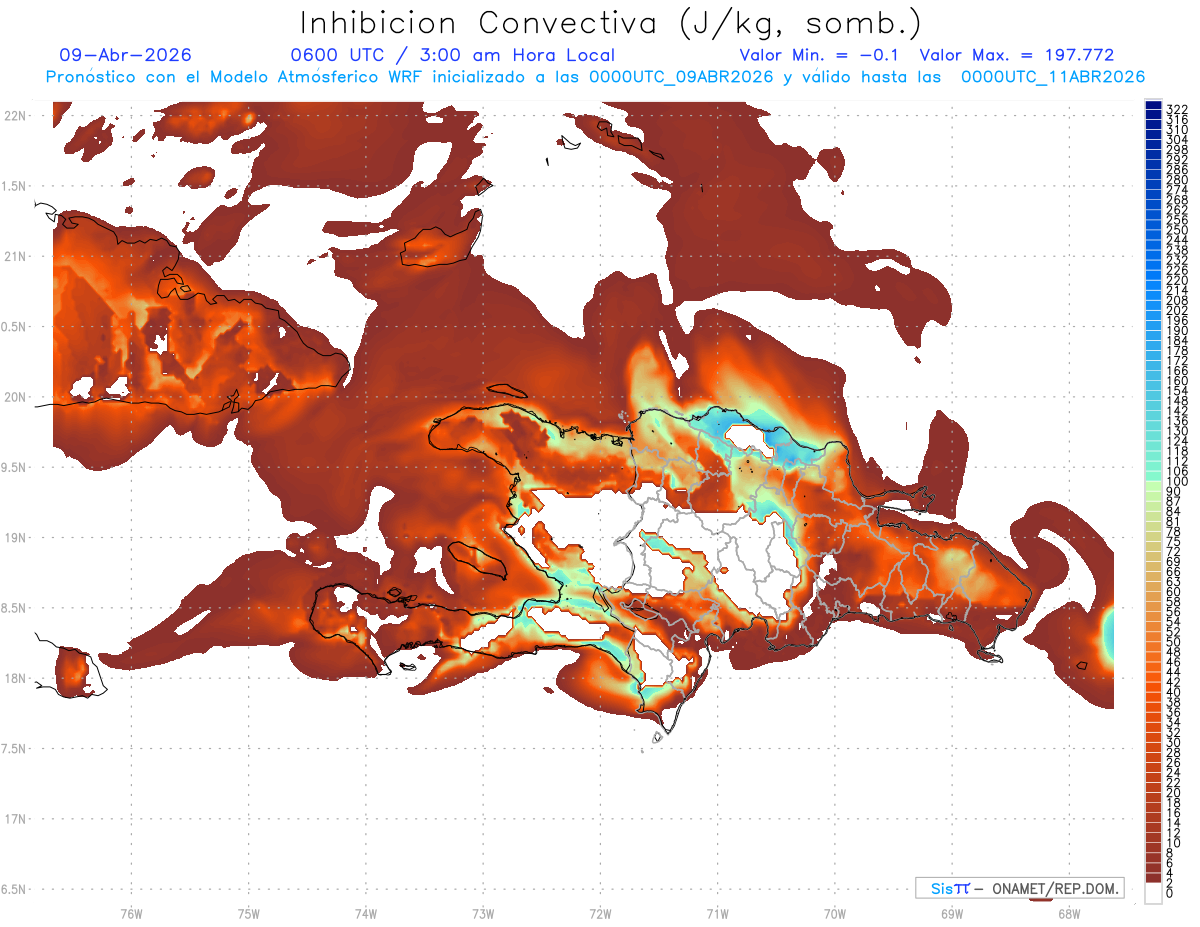The height and width of the screenshot is (927, 1200).
Task: Click the ONAMET/REP.DOM. credit box
Action: click(1018, 888)
